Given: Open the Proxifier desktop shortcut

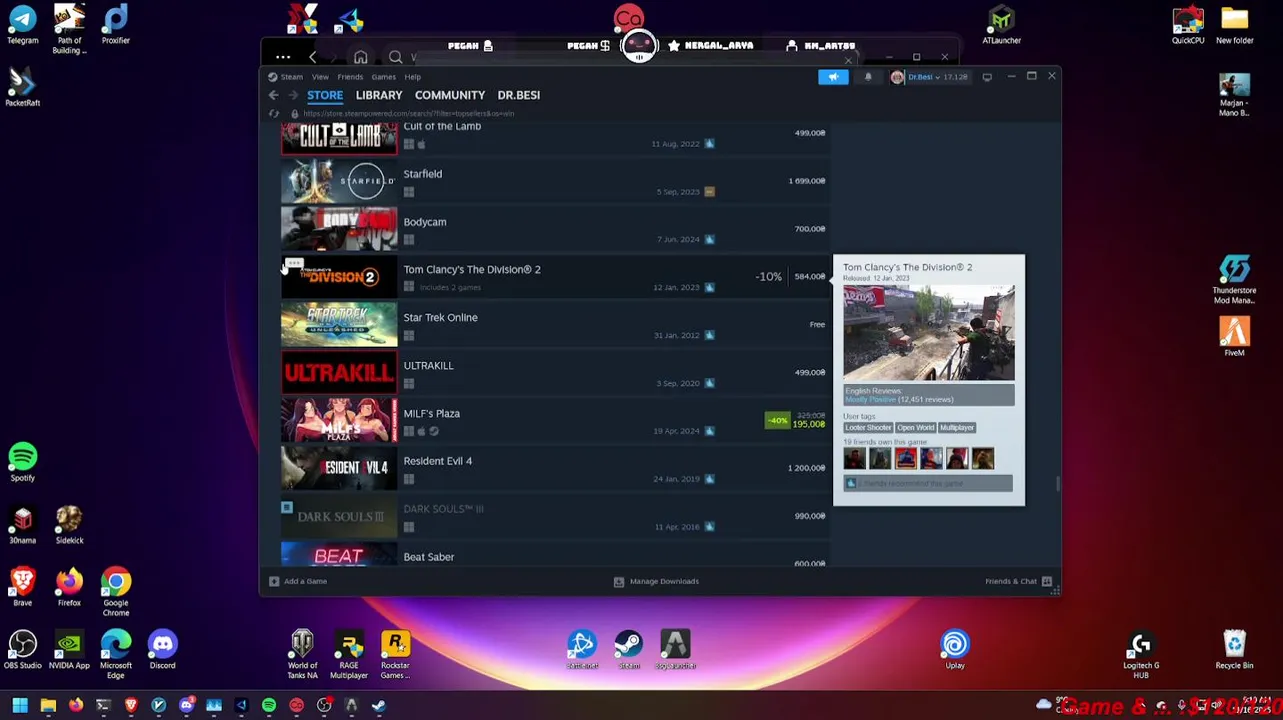Looking at the screenshot, I should click(115, 25).
